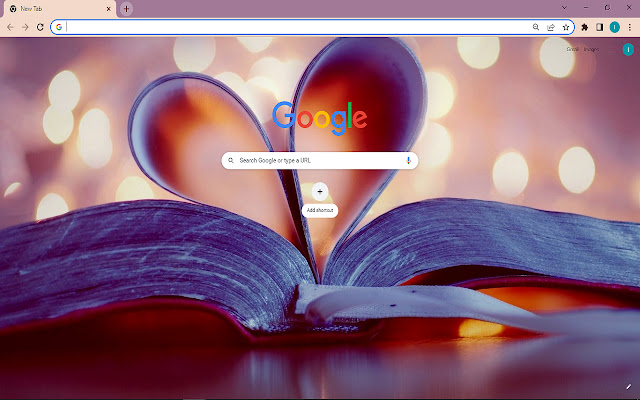Select the New Tab tab
The width and height of the screenshot is (640, 400).
tap(59, 9)
